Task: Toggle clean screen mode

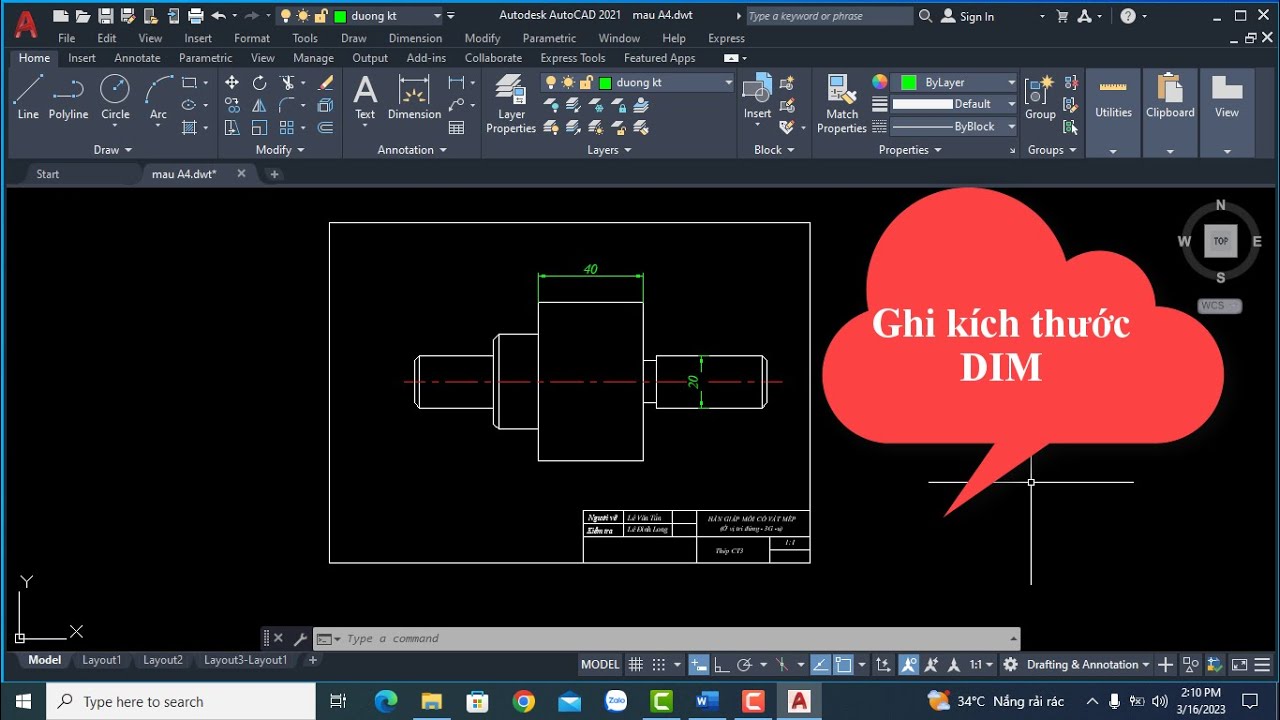Action: click(x=1239, y=664)
